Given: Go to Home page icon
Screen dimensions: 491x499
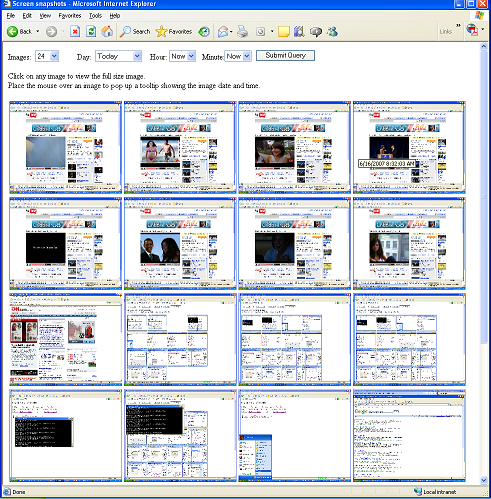Looking at the screenshot, I should click(107, 32).
